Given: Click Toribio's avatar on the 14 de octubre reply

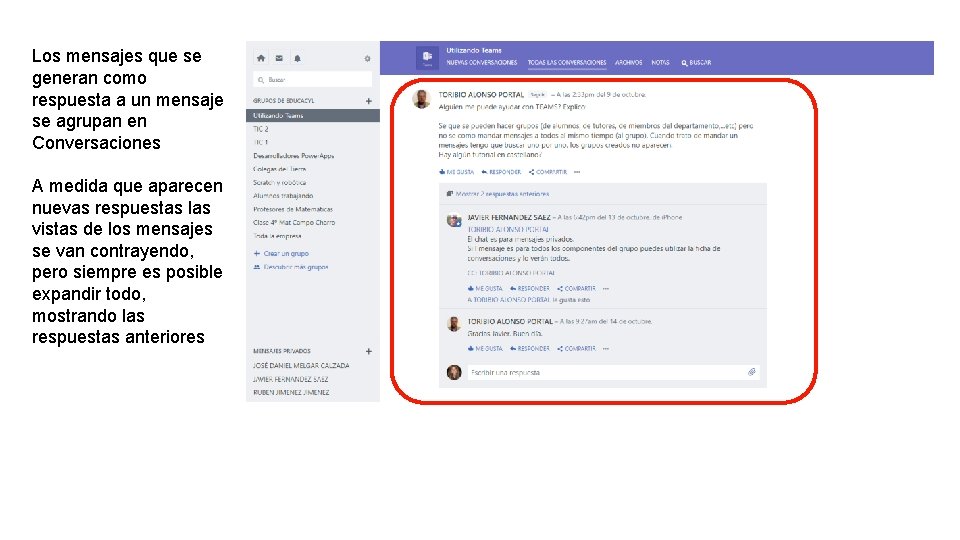Looking at the screenshot, I should (454, 324).
